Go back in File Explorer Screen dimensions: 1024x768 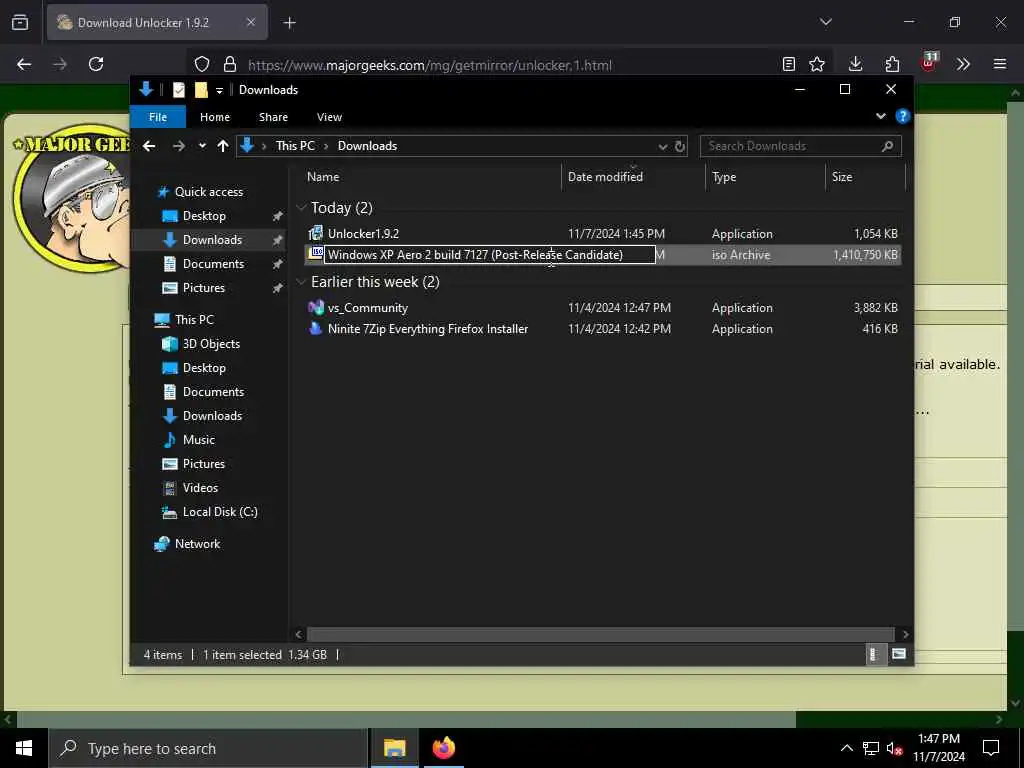(x=149, y=146)
